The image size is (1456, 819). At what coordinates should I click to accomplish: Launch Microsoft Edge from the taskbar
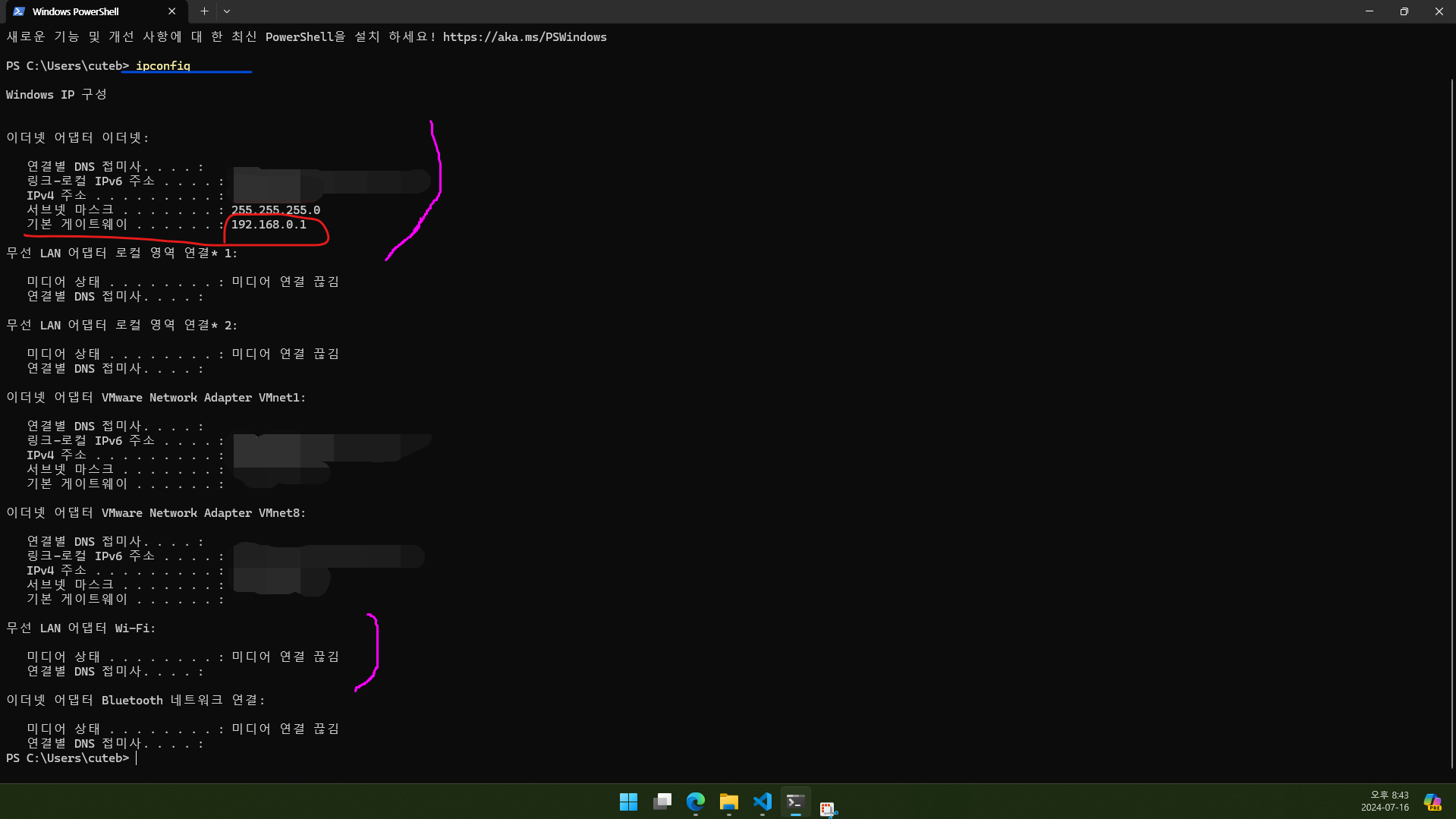click(x=696, y=802)
